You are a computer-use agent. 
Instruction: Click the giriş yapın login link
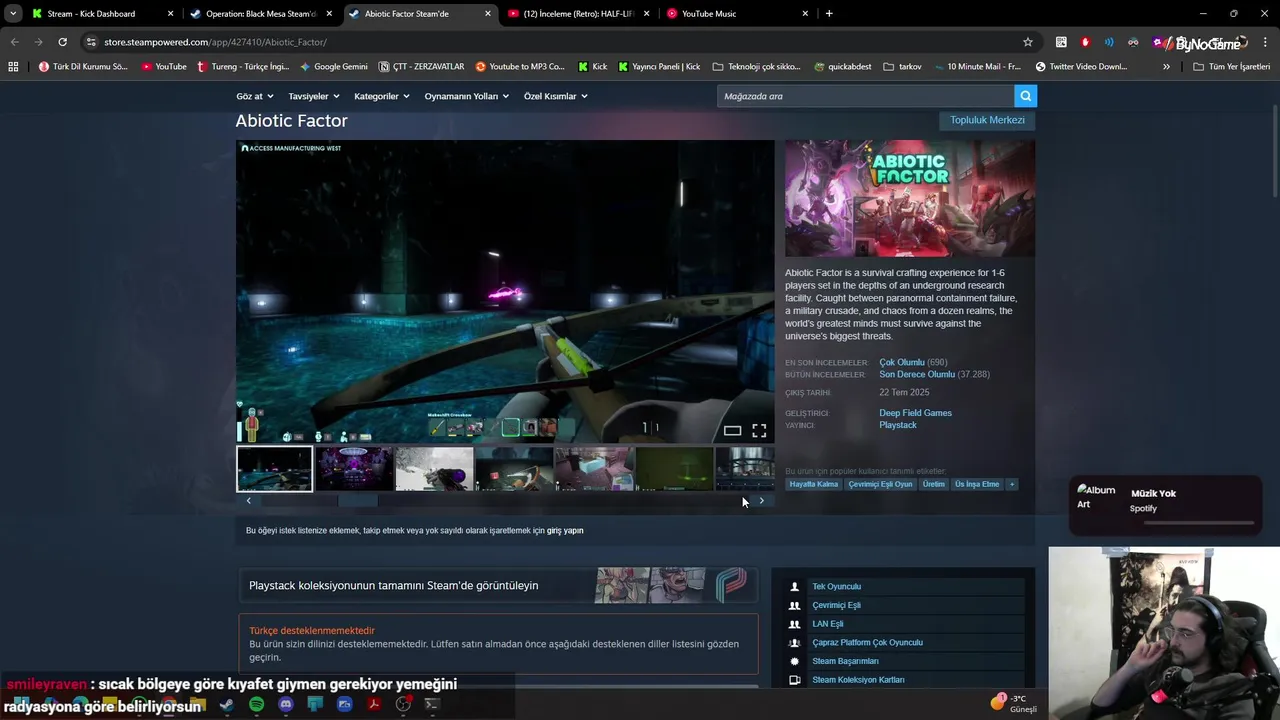pos(565,531)
